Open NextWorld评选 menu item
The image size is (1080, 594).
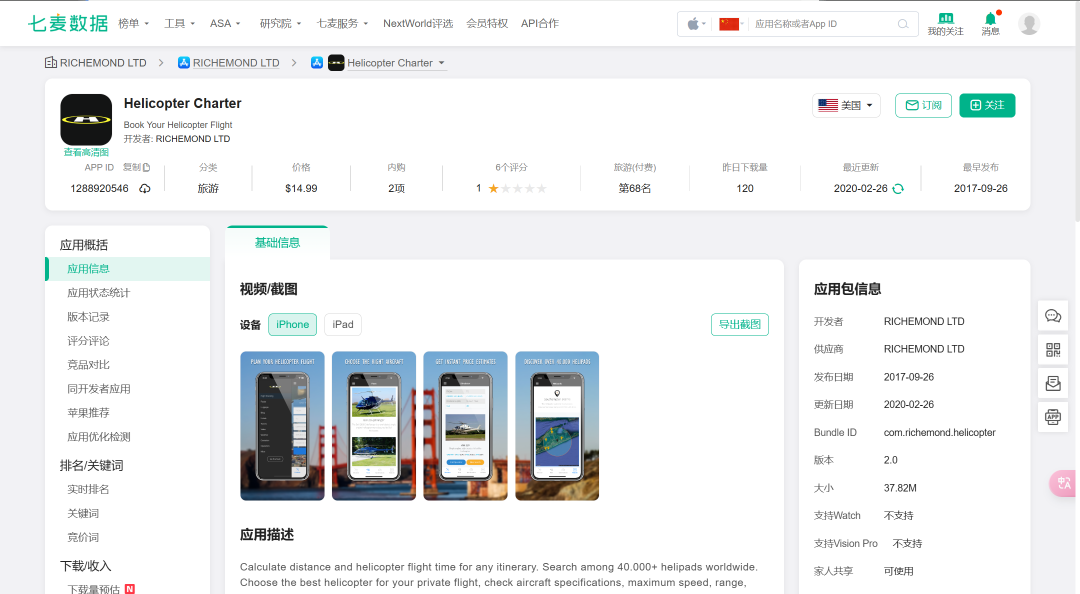[418, 23]
